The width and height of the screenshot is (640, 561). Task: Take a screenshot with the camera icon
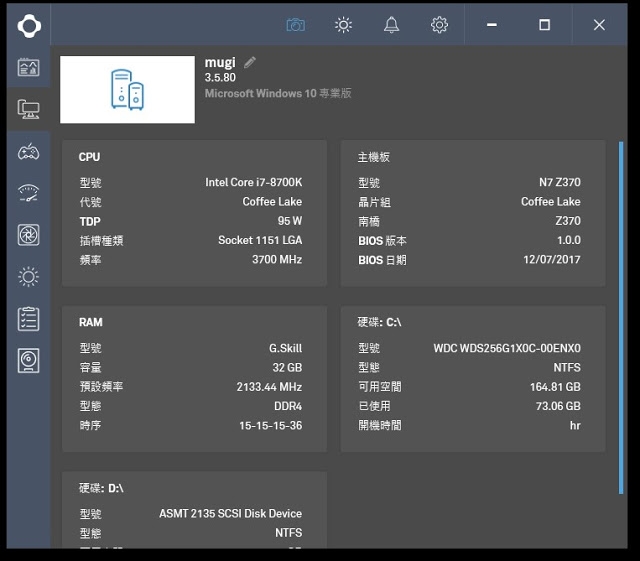pos(296,25)
